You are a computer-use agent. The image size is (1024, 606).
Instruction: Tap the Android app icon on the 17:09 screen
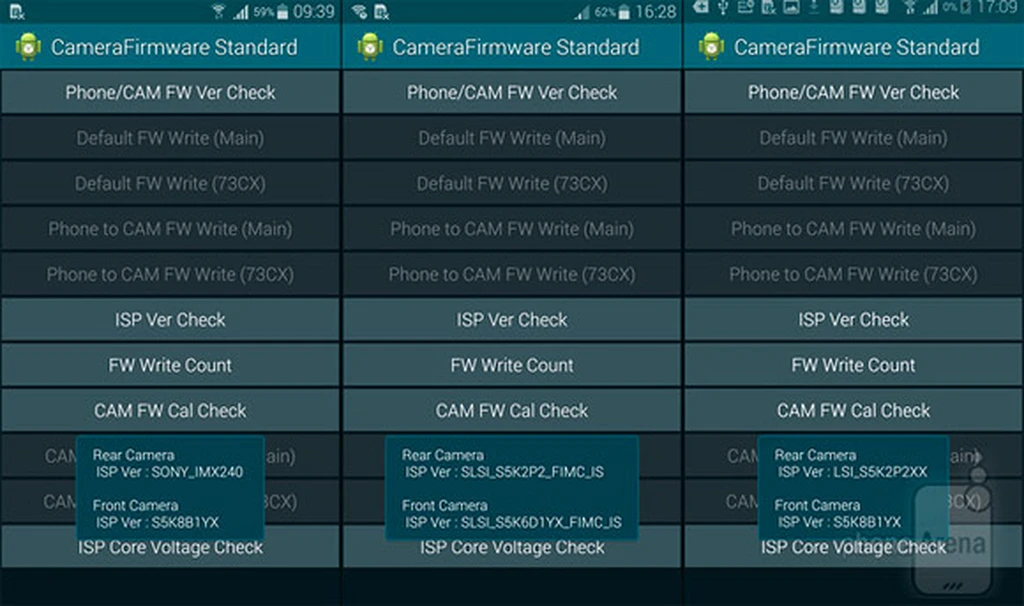tap(711, 47)
